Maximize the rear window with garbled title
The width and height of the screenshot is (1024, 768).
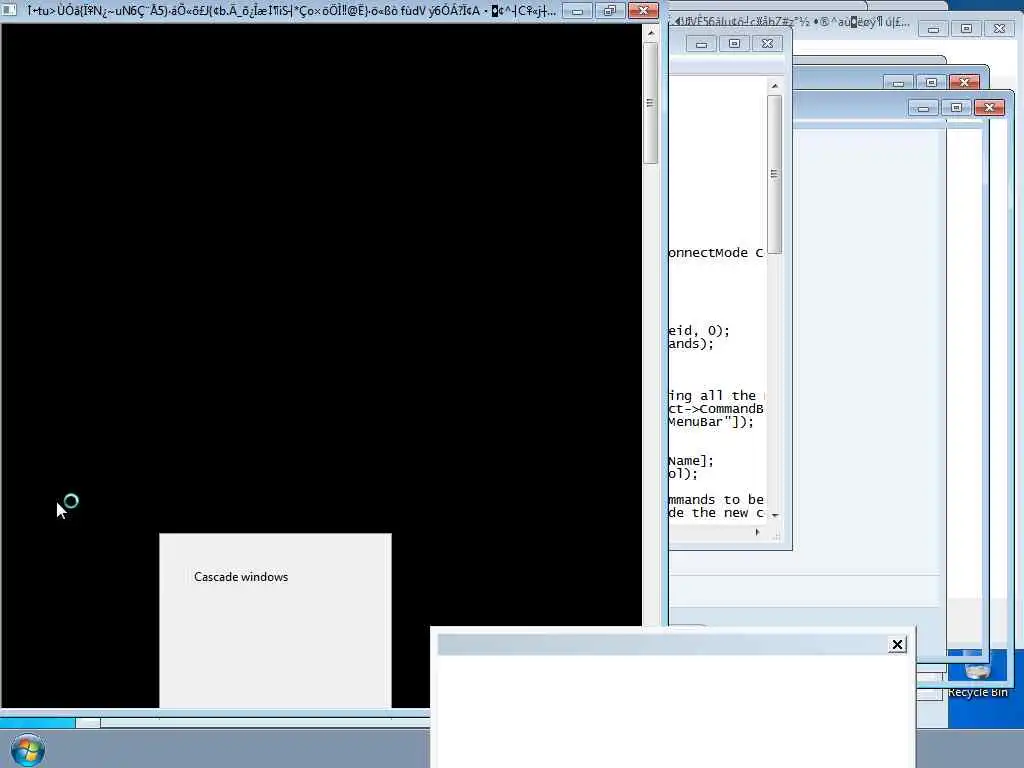pyautogui.click(x=967, y=29)
